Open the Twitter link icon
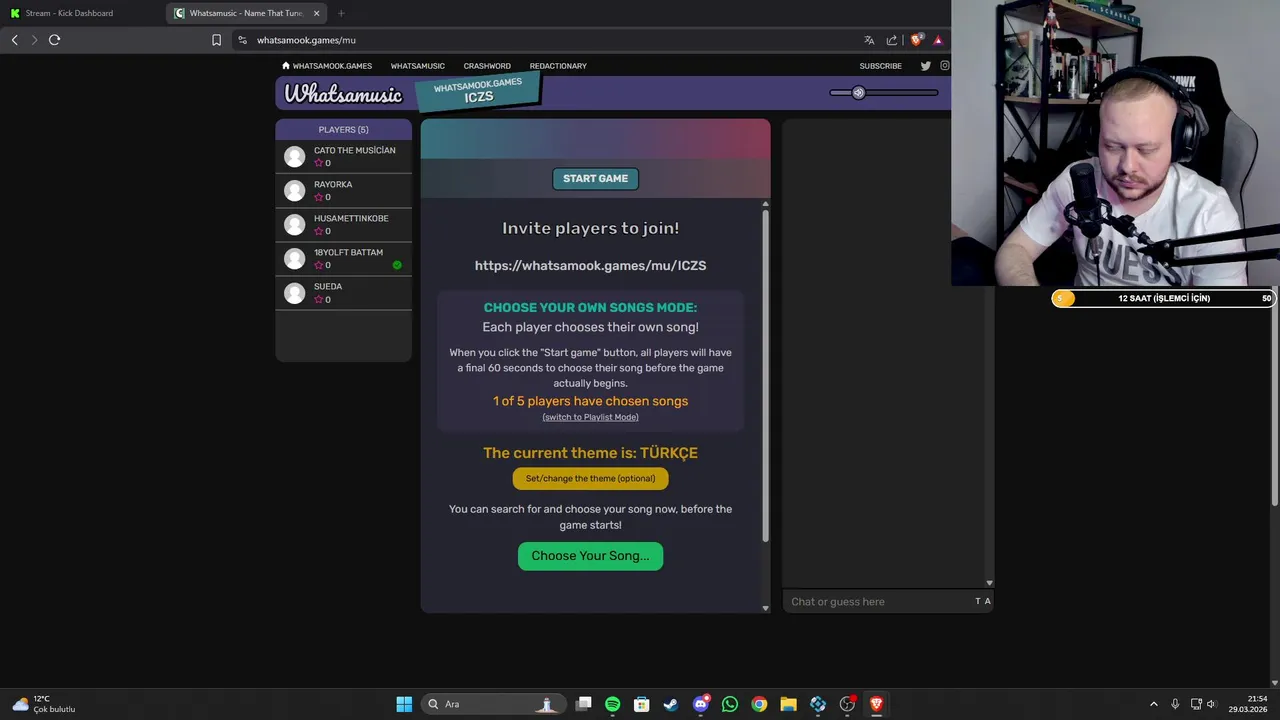The image size is (1280, 720). pos(925,66)
